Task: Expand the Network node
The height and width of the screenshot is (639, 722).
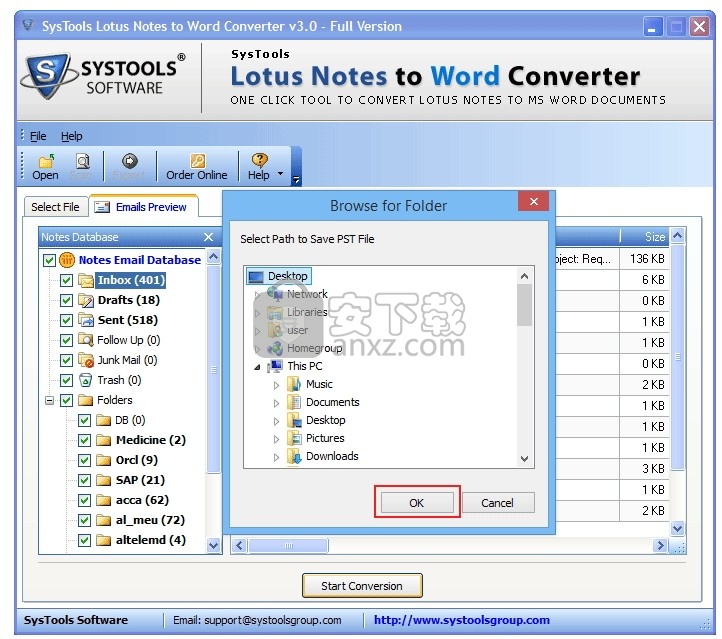Action: (x=257, y=295)
